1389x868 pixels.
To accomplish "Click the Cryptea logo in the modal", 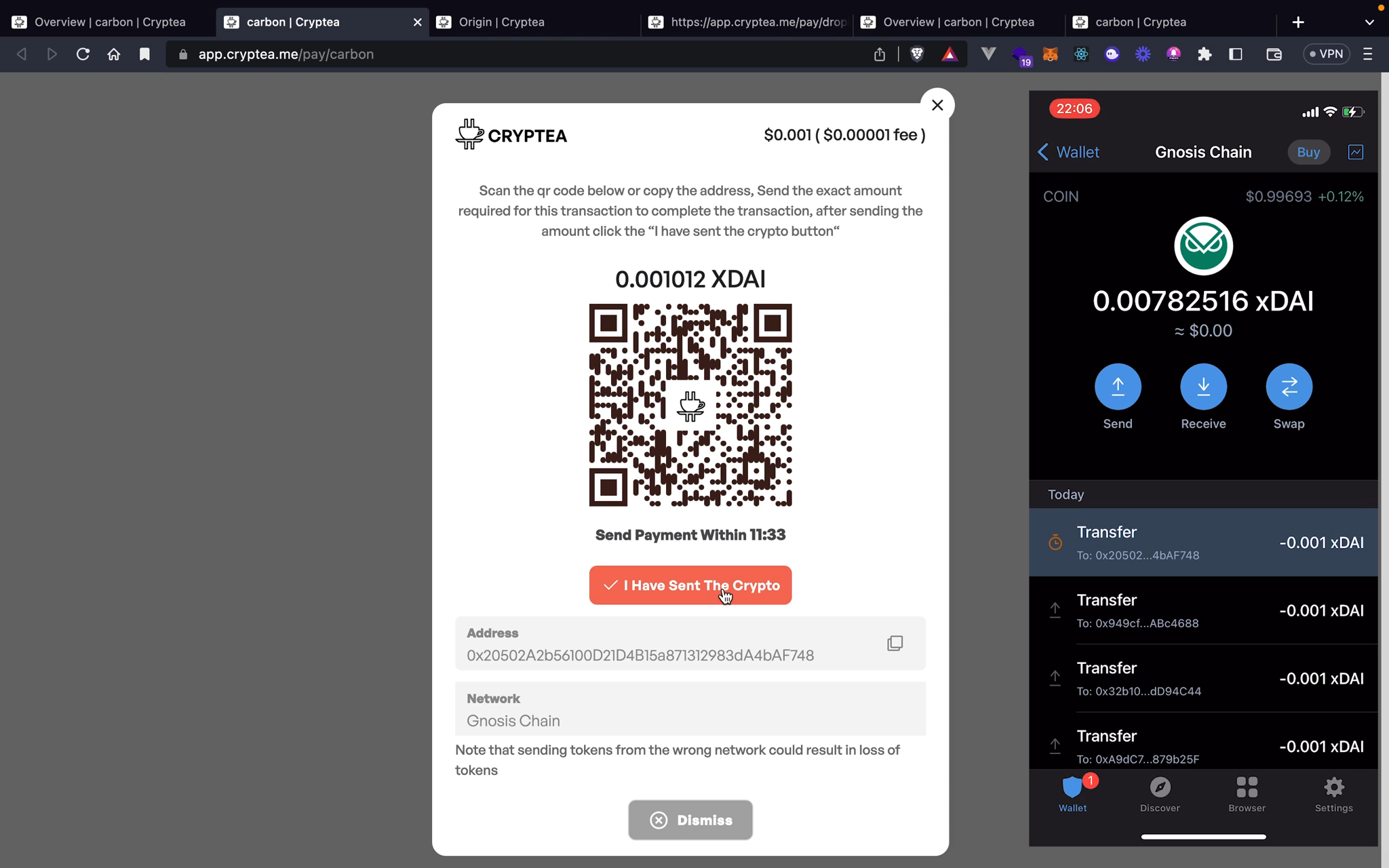I will 511,135.
